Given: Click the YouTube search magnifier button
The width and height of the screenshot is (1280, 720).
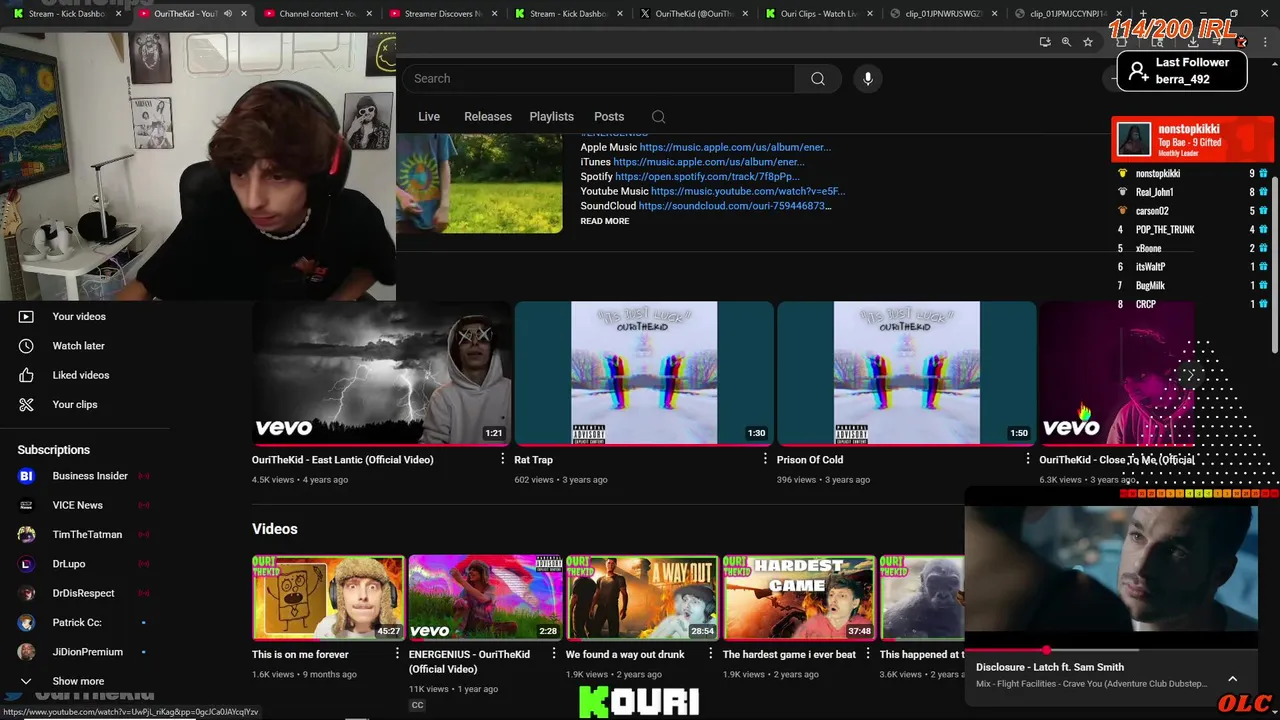Looking at the screenshot, I should [x=818, y=78].
